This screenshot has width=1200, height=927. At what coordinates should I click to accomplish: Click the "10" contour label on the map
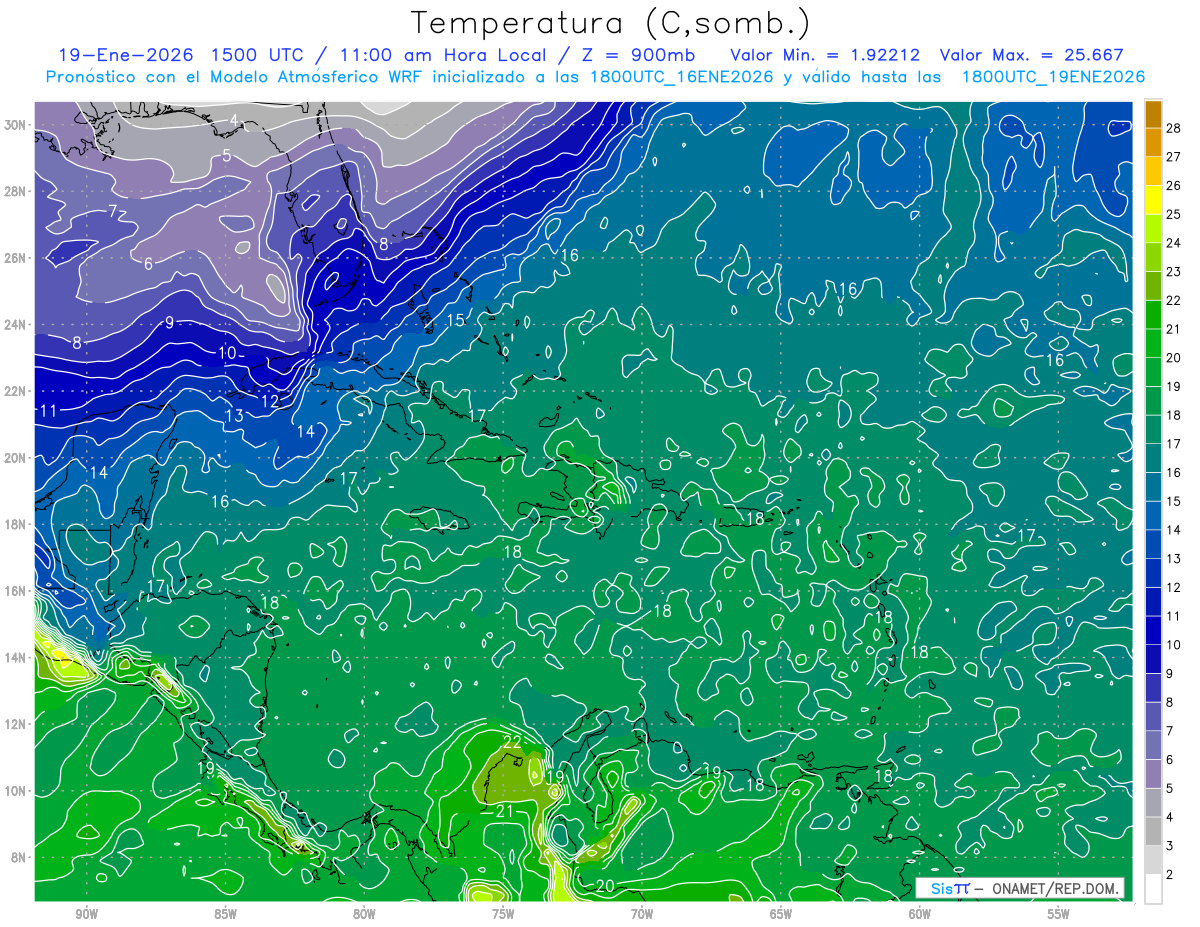227,353
